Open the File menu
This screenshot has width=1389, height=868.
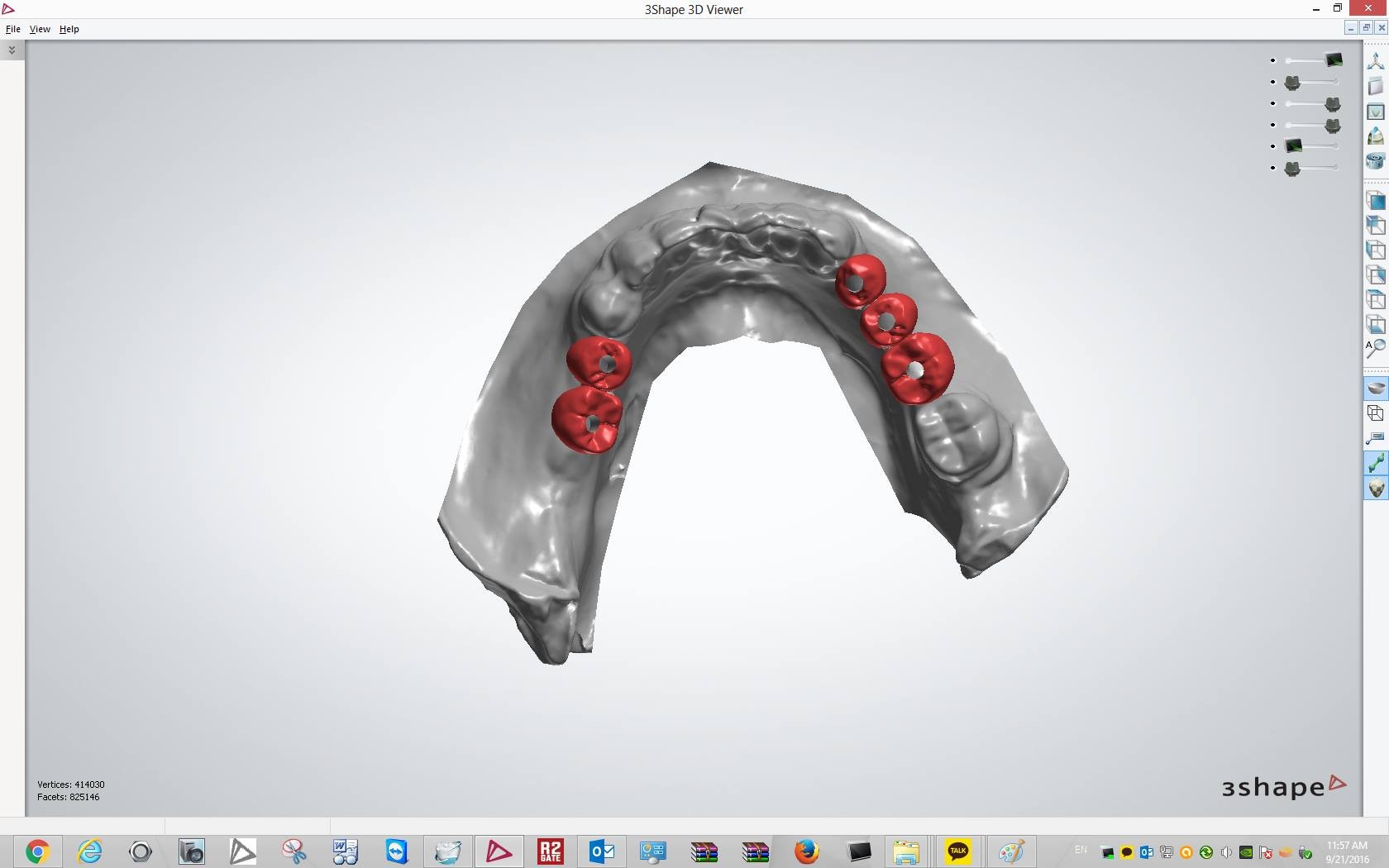[12, 29]
